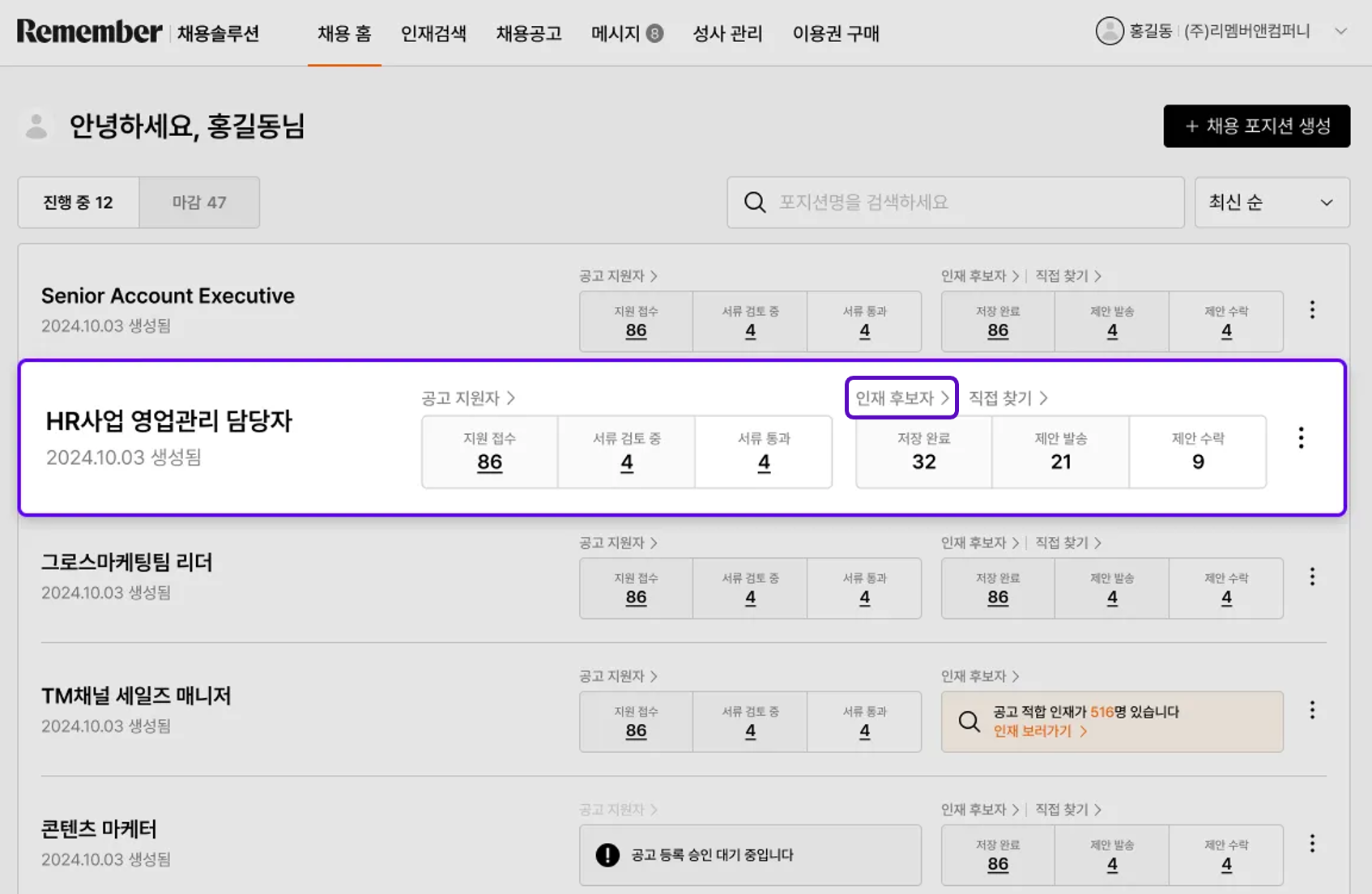Screen dimensions: 1372x894
Task: Go to the 인재검색 menu
Action: [x=433, y=33]
